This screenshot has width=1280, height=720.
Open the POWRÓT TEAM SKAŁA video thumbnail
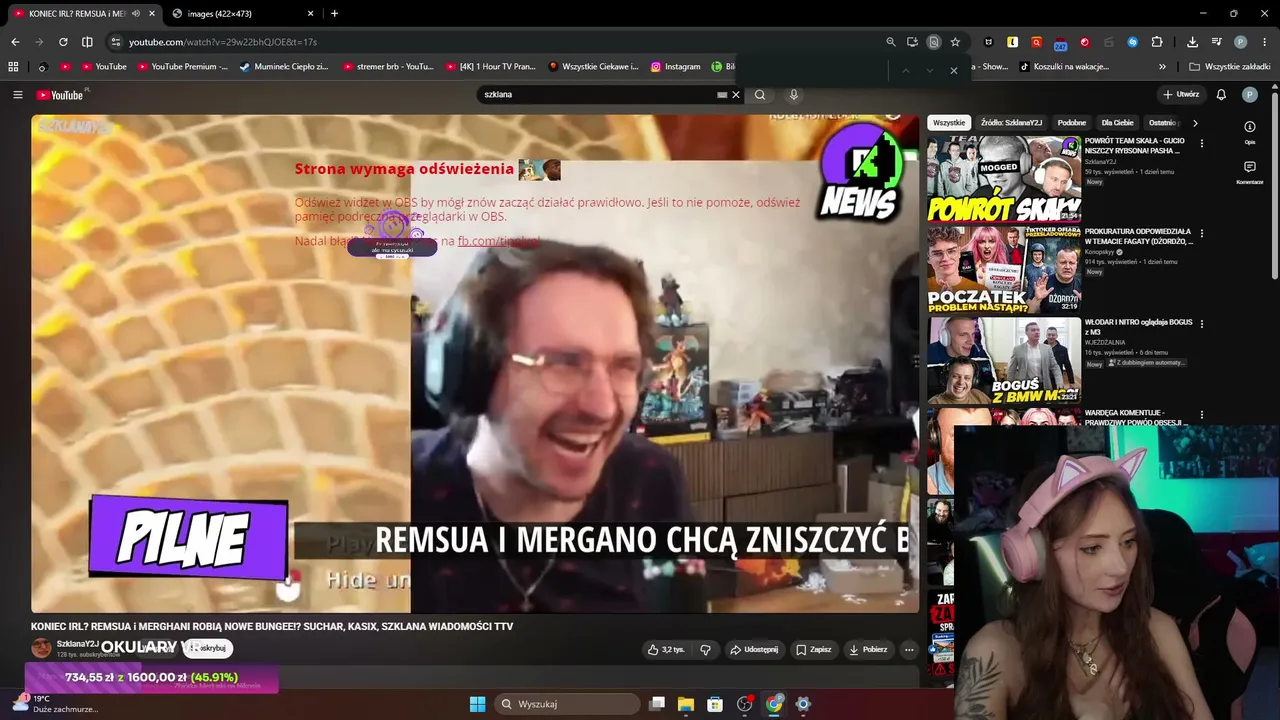pyautogui.click(x=1004, y=179)
